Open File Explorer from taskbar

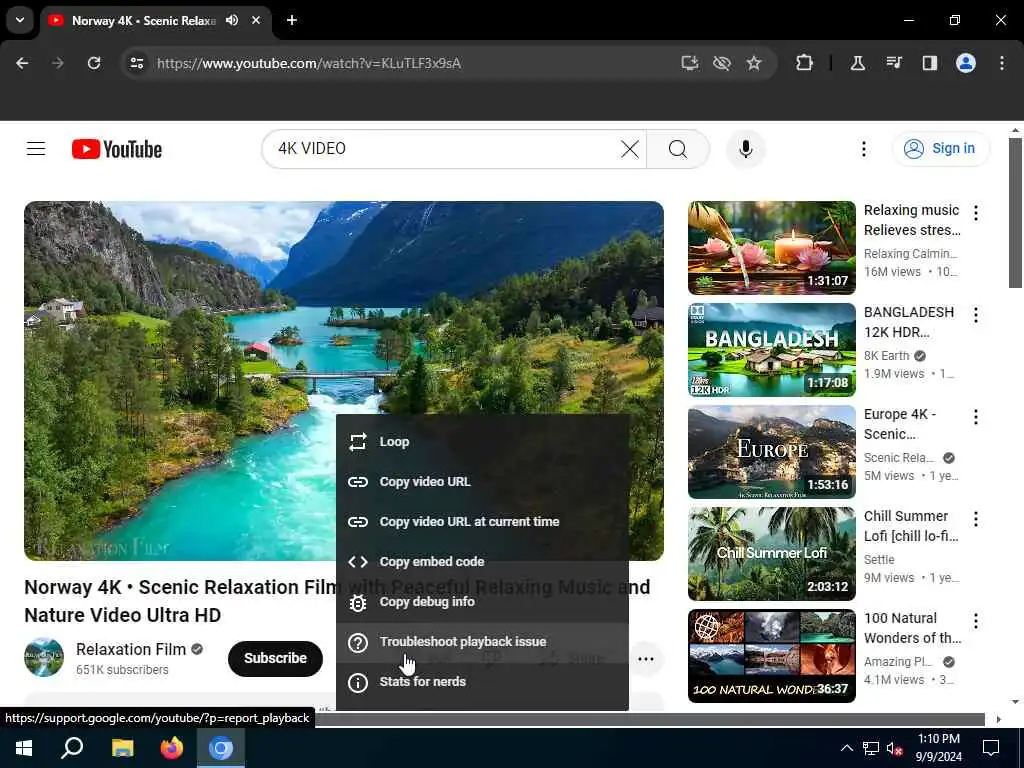122,748
